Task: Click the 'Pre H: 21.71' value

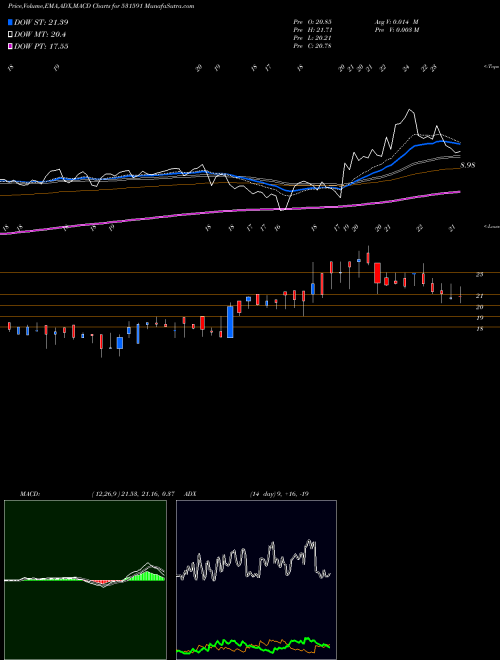Action: point(312,29)
